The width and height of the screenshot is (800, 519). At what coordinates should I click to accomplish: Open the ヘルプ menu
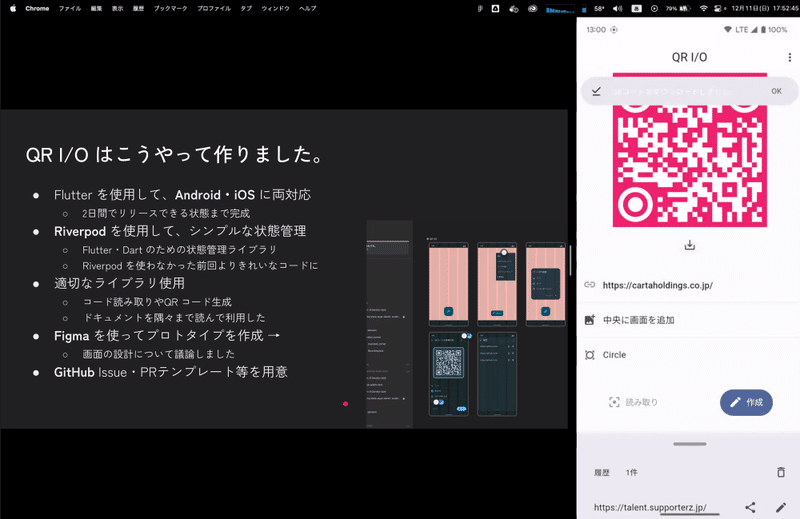click(308, 8)
